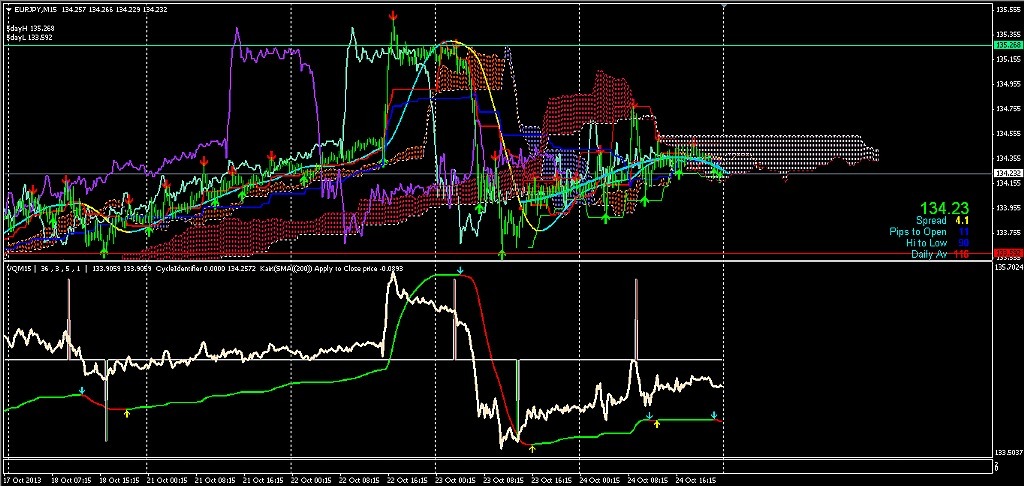
Task: Click the 22 Oct 08:15 time label
Action: (x=359, y=479)
